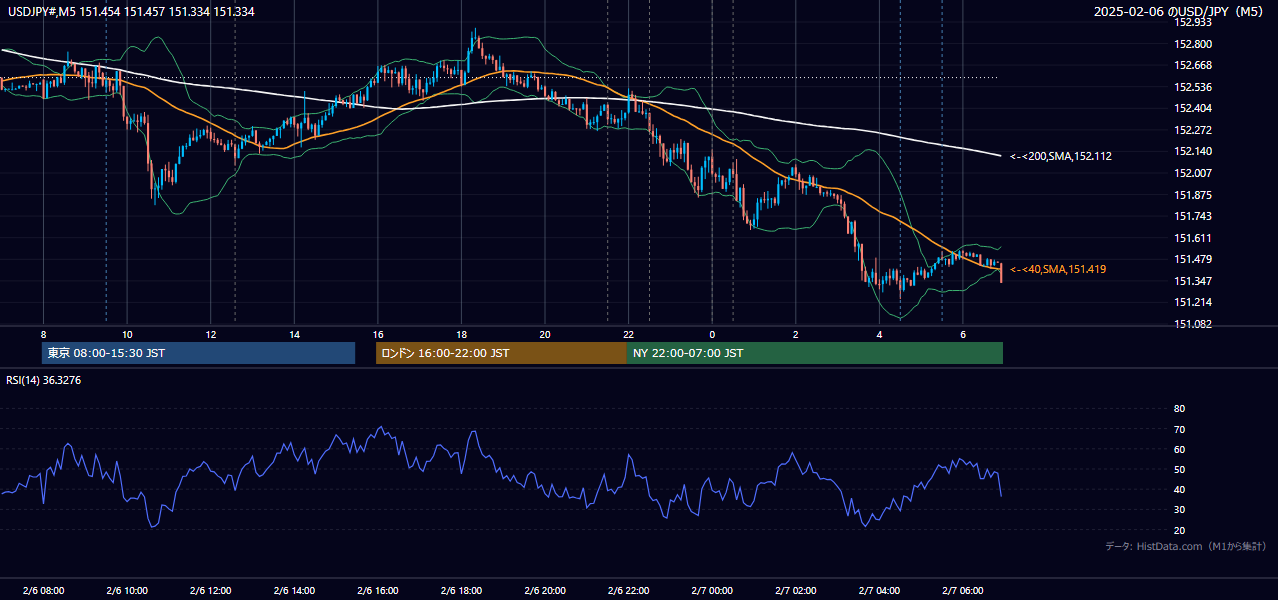Viewport: 1278px width, 600px height.
Task: Click the 2/7 06:00 time axis label
Action: click(963, 590)
